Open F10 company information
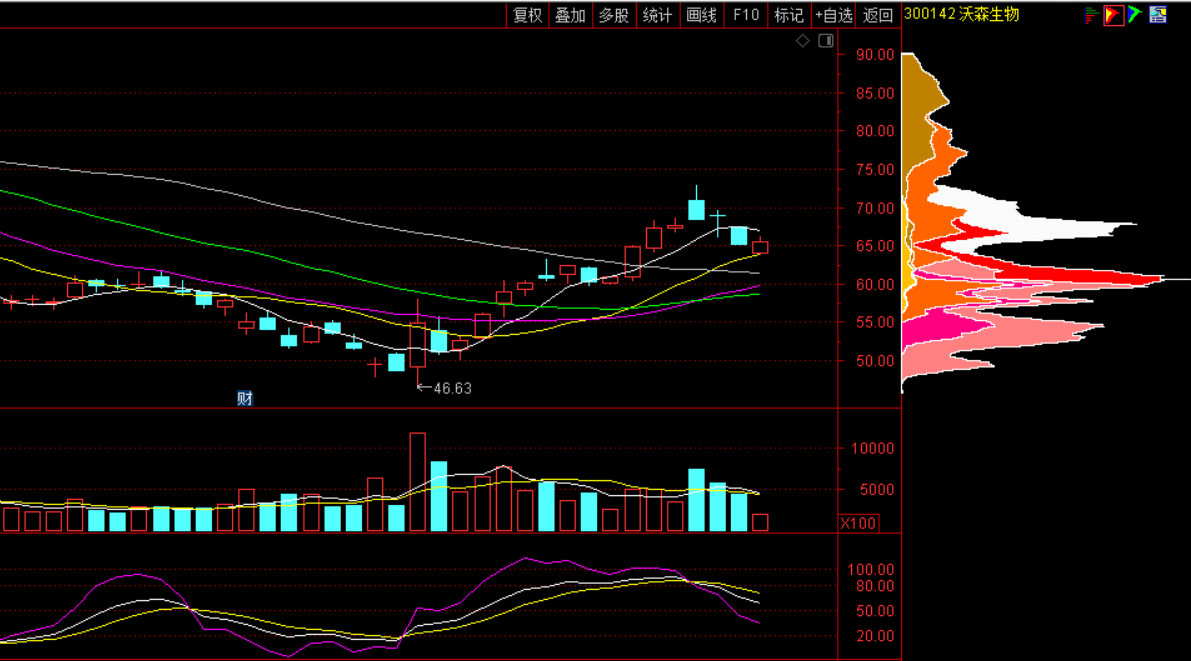Image resolution: width=1191 pixels, height=661 pixels. click(746, 15)
